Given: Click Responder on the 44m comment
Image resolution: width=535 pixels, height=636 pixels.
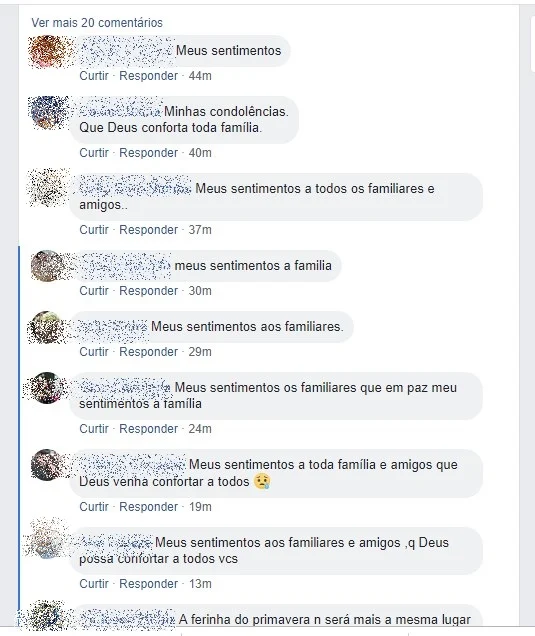Looking at the screenshot, I should [148, 76].
